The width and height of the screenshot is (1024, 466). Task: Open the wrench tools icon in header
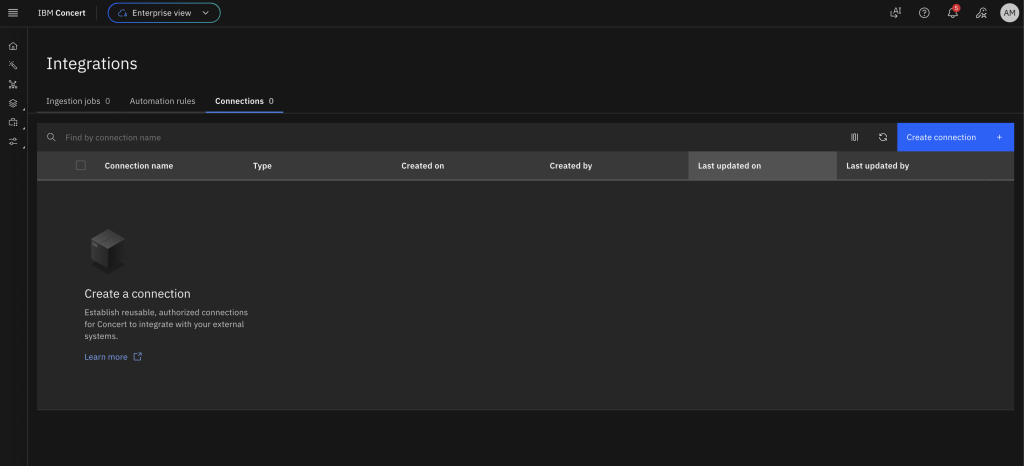(981, 13)
